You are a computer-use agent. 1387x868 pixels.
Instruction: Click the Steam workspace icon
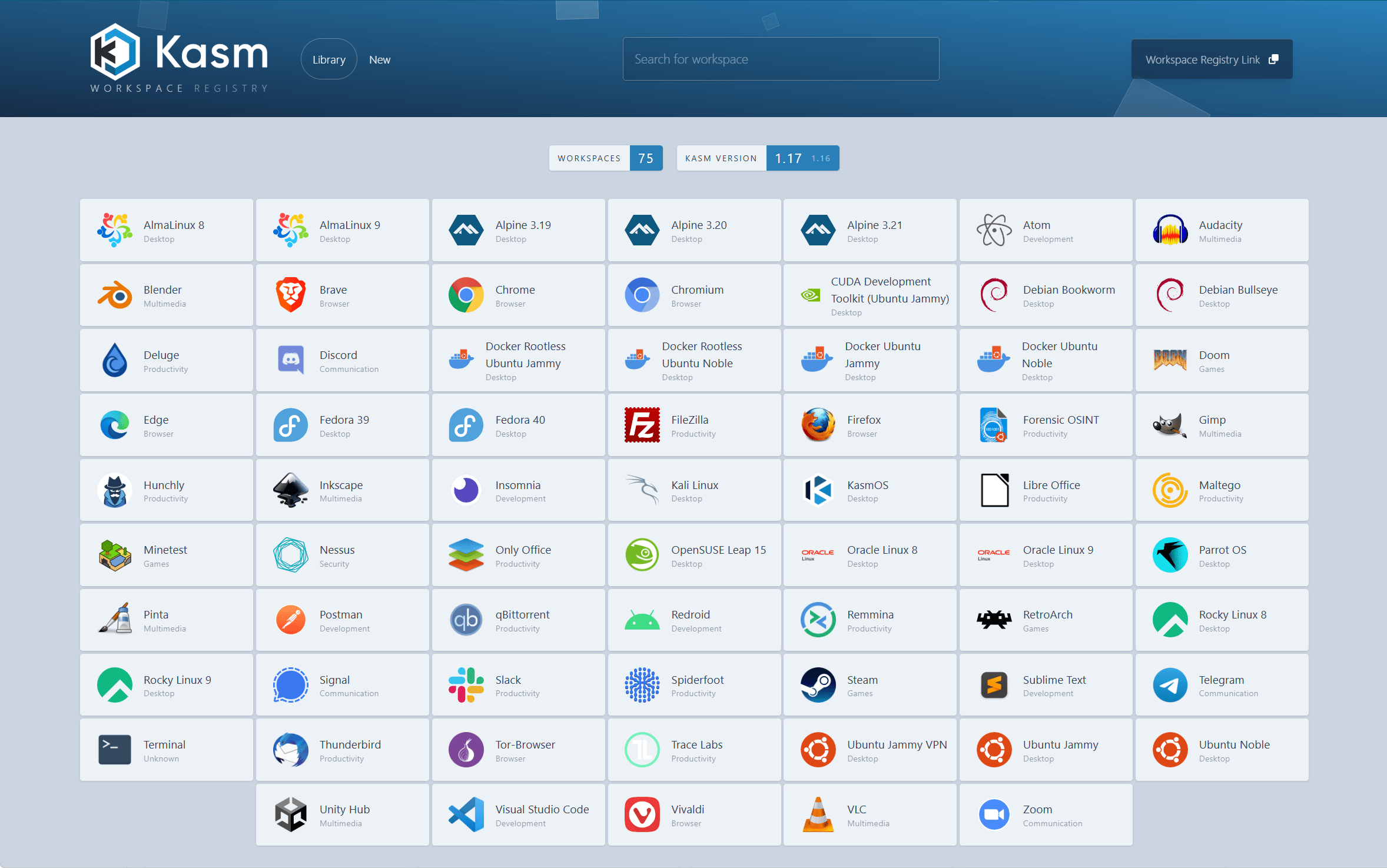point(818,684)
